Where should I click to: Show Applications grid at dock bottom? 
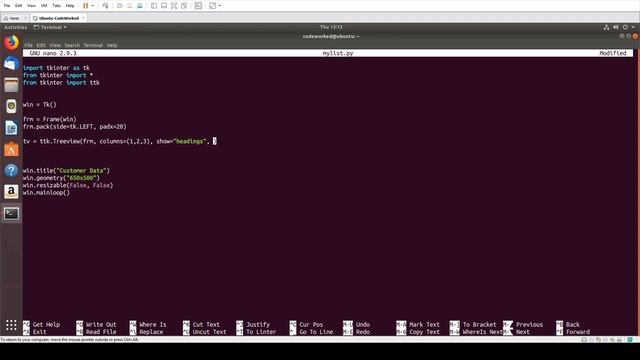tap(11, 325)
